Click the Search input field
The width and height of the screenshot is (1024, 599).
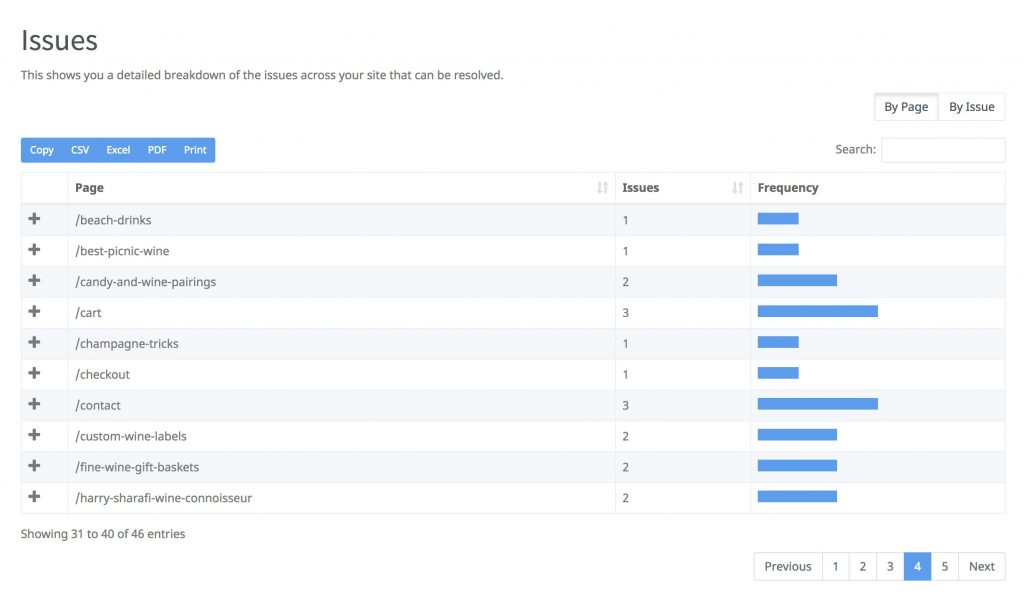pyautogui.click(x=942, y=150)
